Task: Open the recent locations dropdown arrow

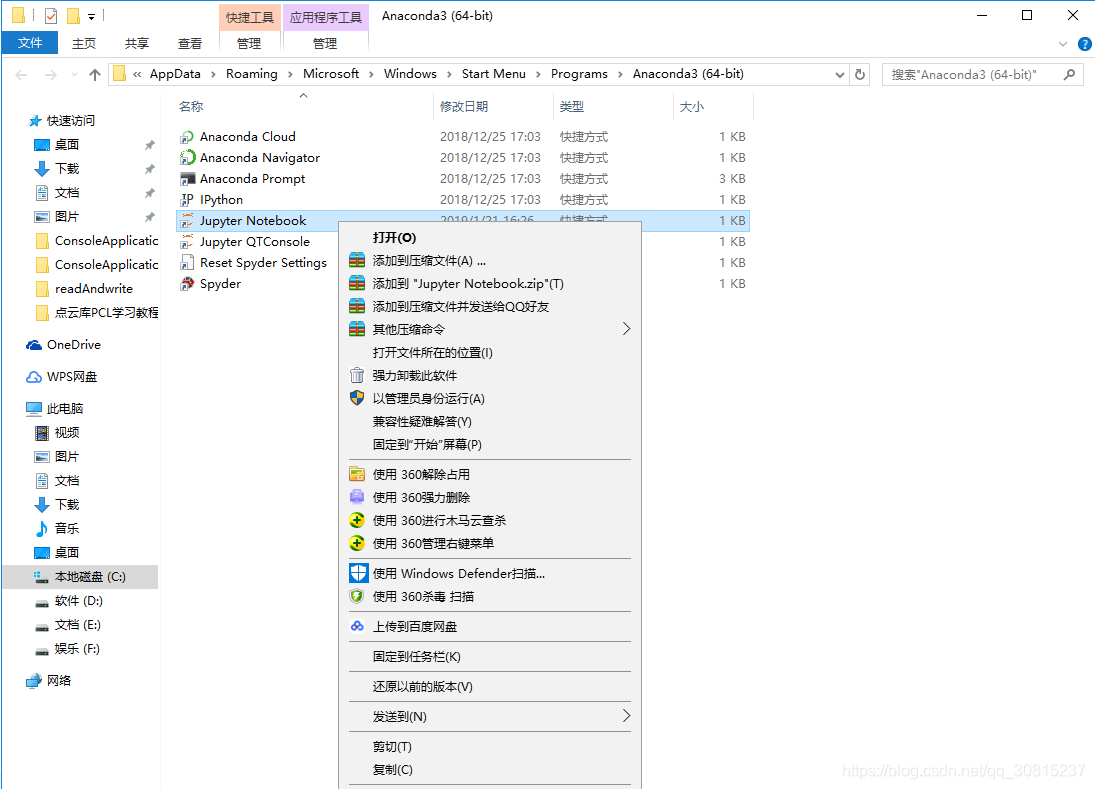Action: (x=74, y=75)
